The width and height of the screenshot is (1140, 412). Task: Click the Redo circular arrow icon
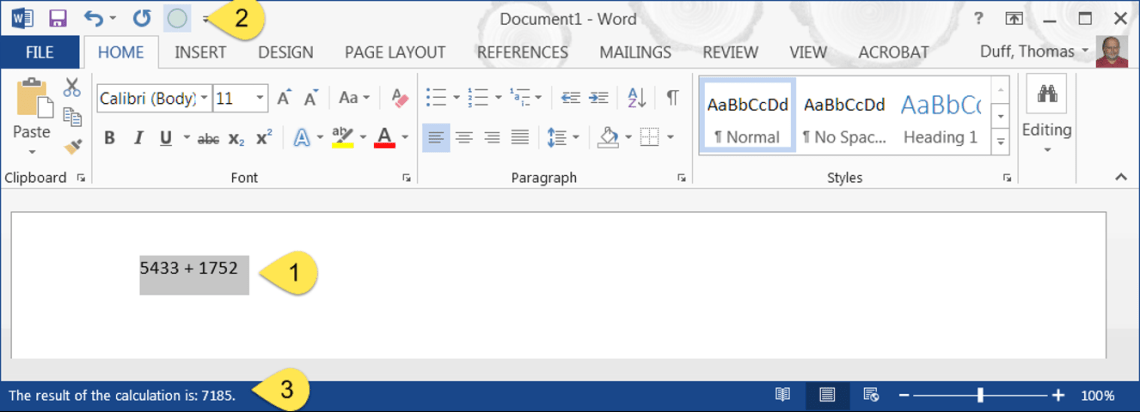coord(142,18)
